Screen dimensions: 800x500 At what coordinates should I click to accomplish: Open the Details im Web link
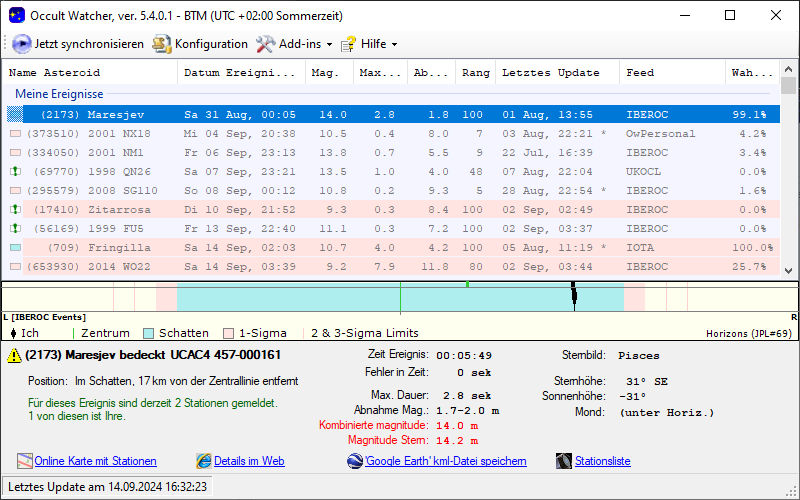[249, 461]
